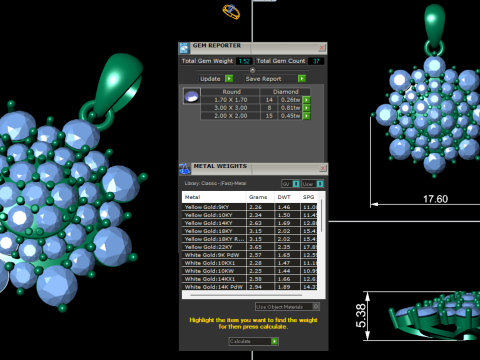Image resolution: width=480 pixels, height=360 pixels.
Task: Toggle Use Object Materials option
Action: tap(287, 306)
